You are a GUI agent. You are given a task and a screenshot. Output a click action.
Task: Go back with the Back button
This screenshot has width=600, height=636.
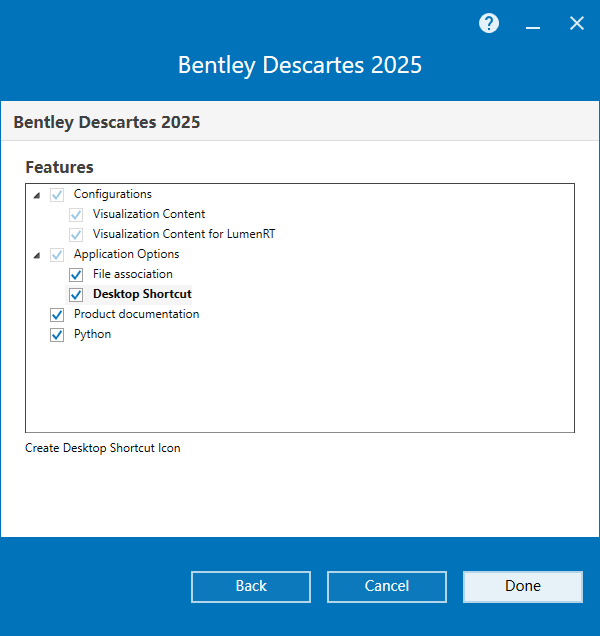[x=251, y=587]
